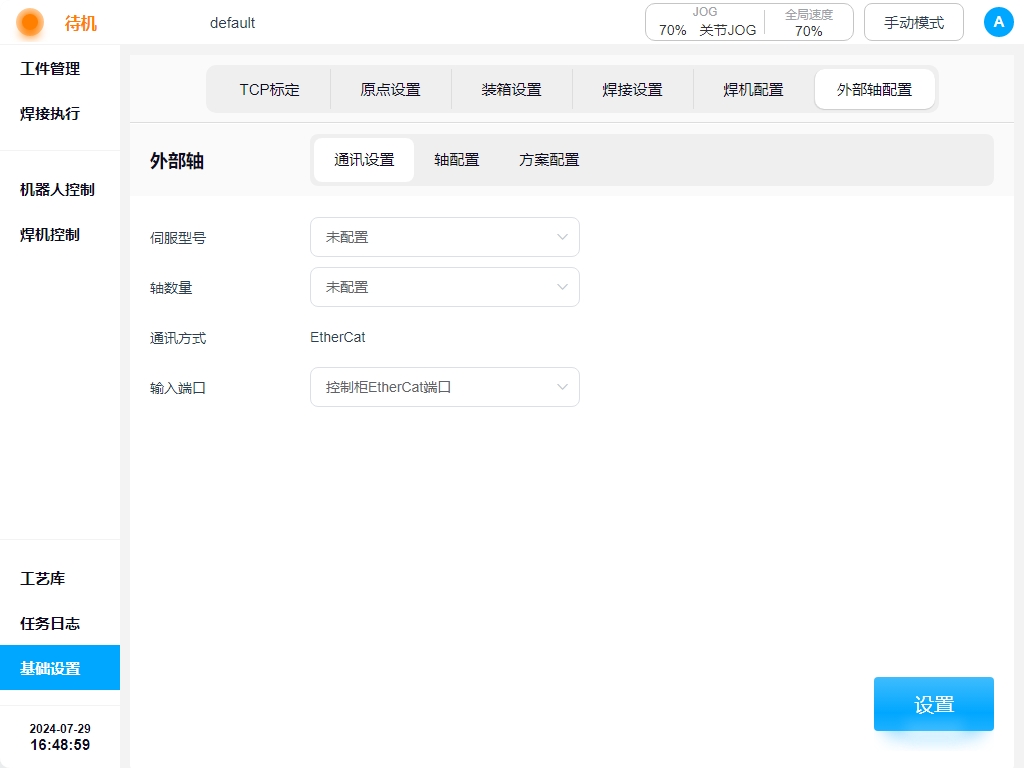Open the 焊接设置 tab

[632, 89]
